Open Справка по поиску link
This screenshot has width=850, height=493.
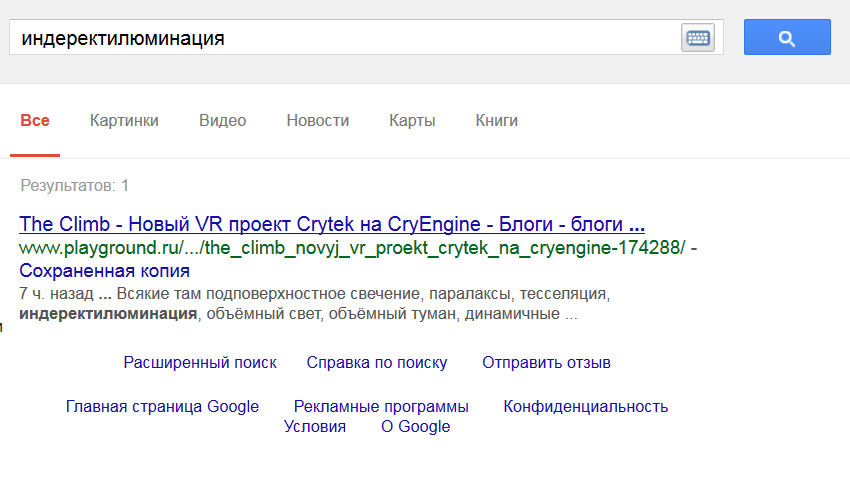pos(377,362)
